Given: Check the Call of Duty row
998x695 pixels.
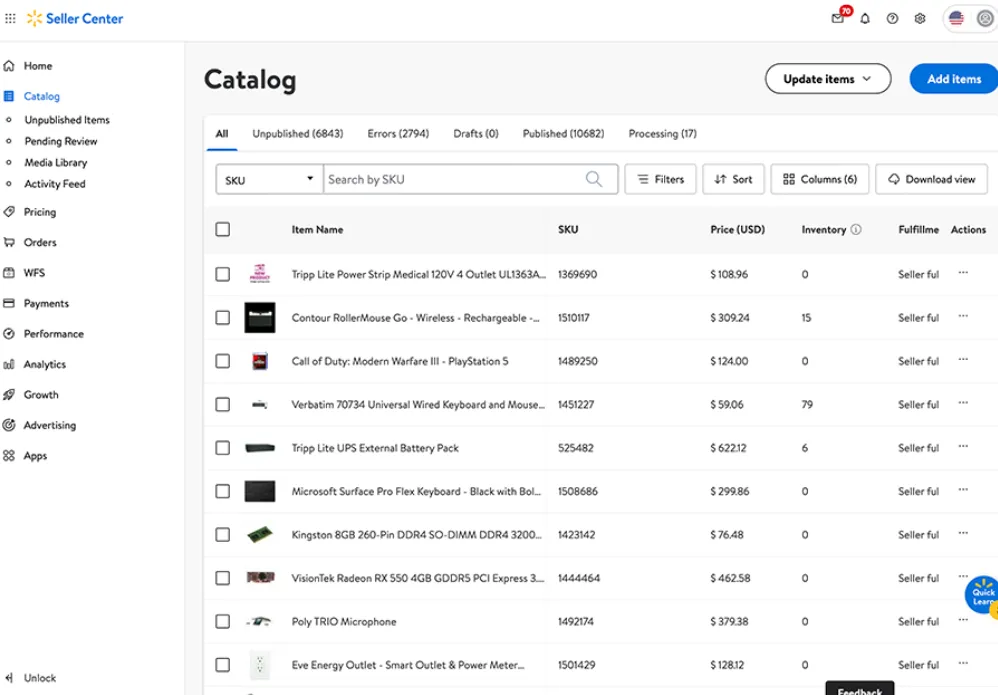Looking at the screenshot, I should [x=223, y=361].
